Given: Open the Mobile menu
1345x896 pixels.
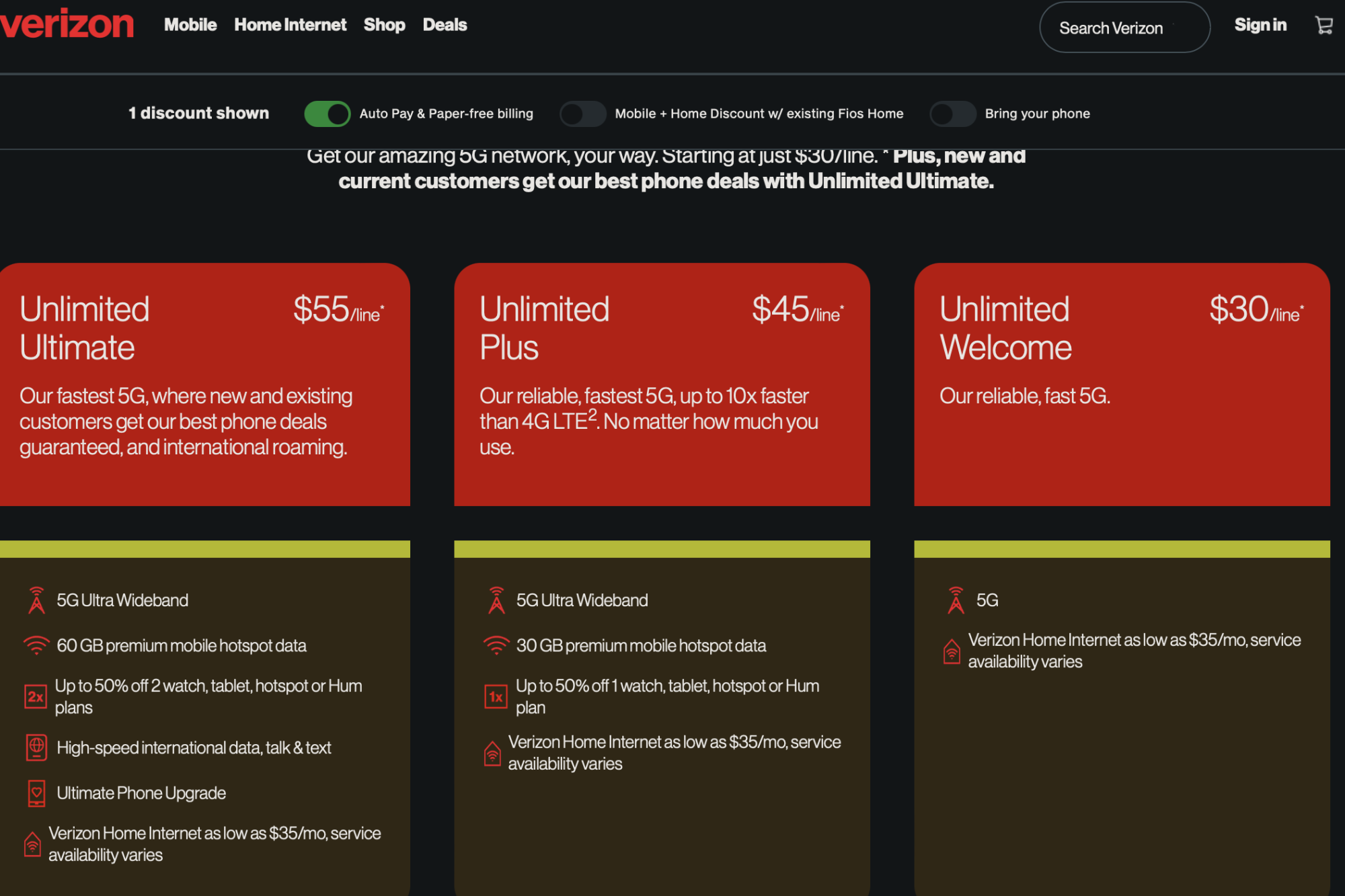Looking at the screenshot, I should pos(190,25).
